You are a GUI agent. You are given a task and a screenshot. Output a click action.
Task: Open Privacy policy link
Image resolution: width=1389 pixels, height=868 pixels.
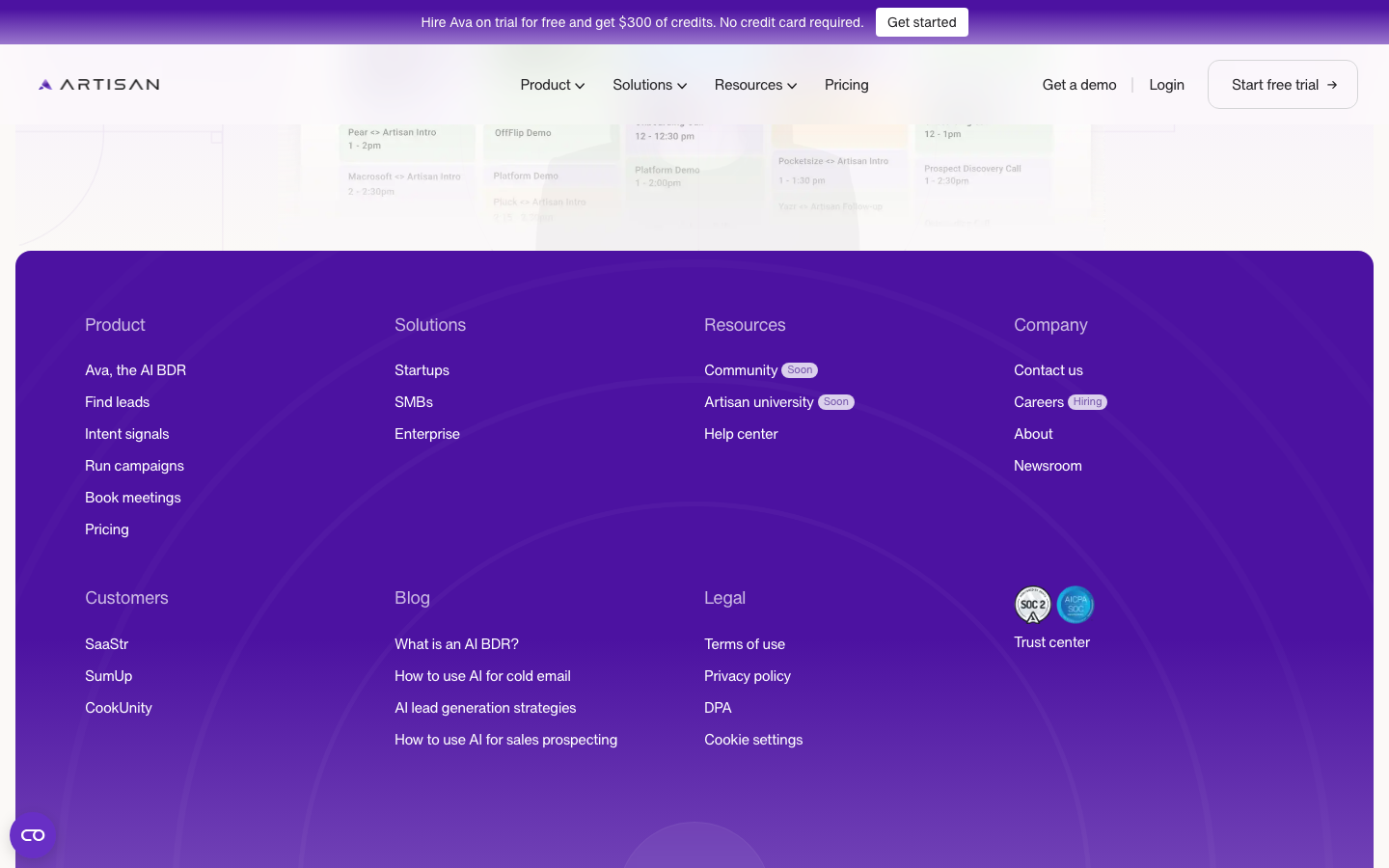(748, 676)
